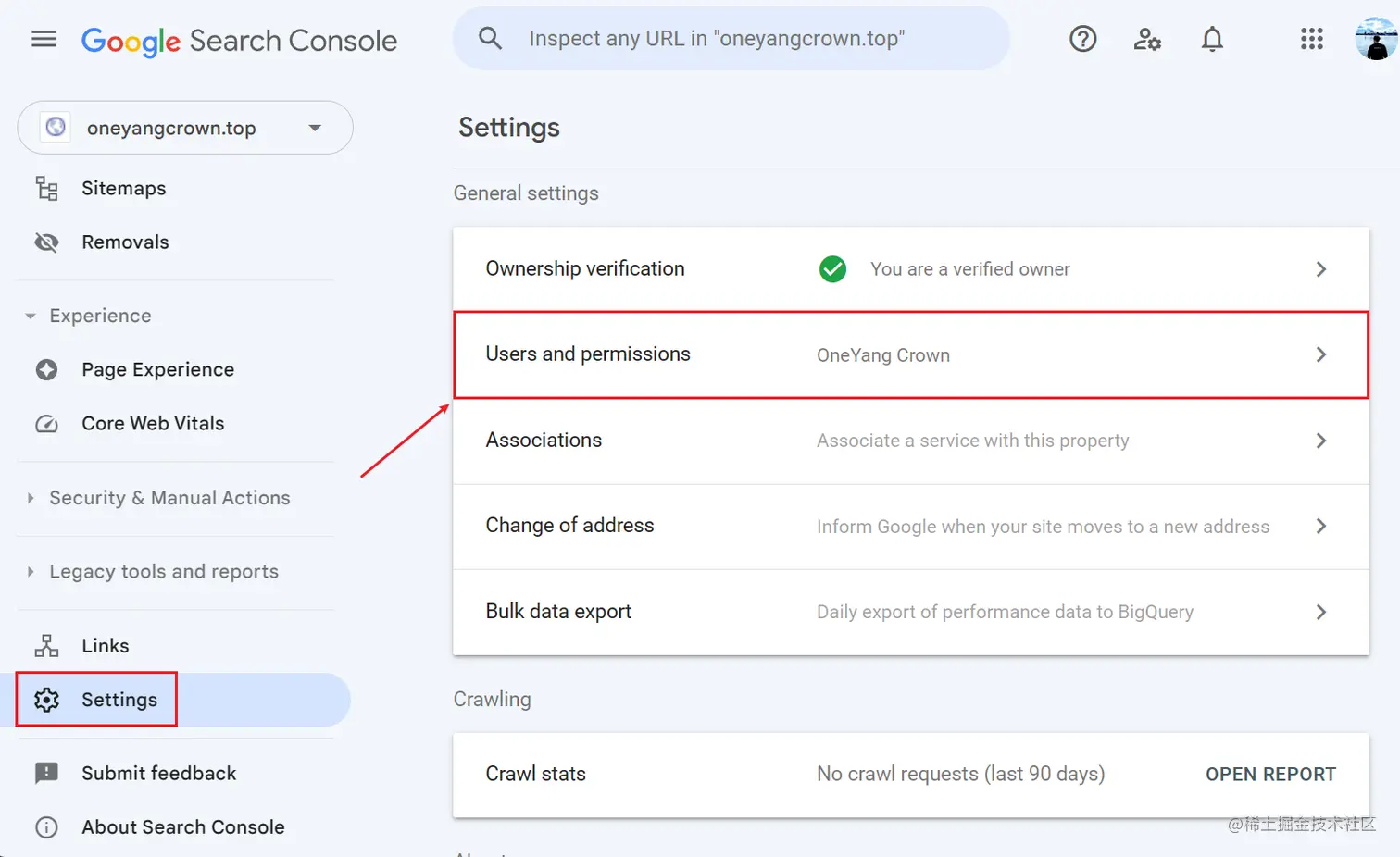Screen dimensions: 1400x857
Task: Click the URL inspection search field
Action: (731, 38)
